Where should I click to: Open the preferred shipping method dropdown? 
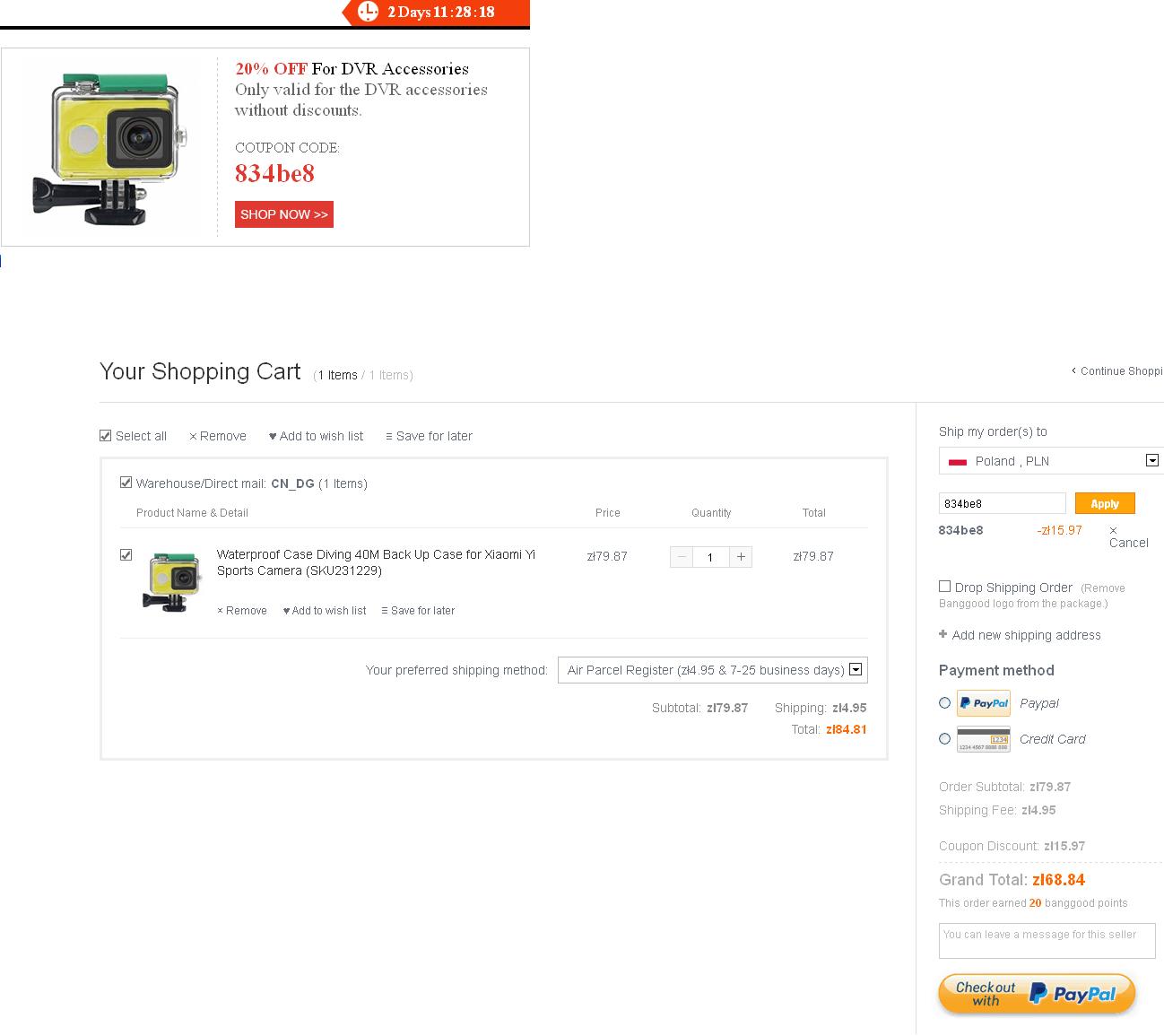tap(712, 670)
